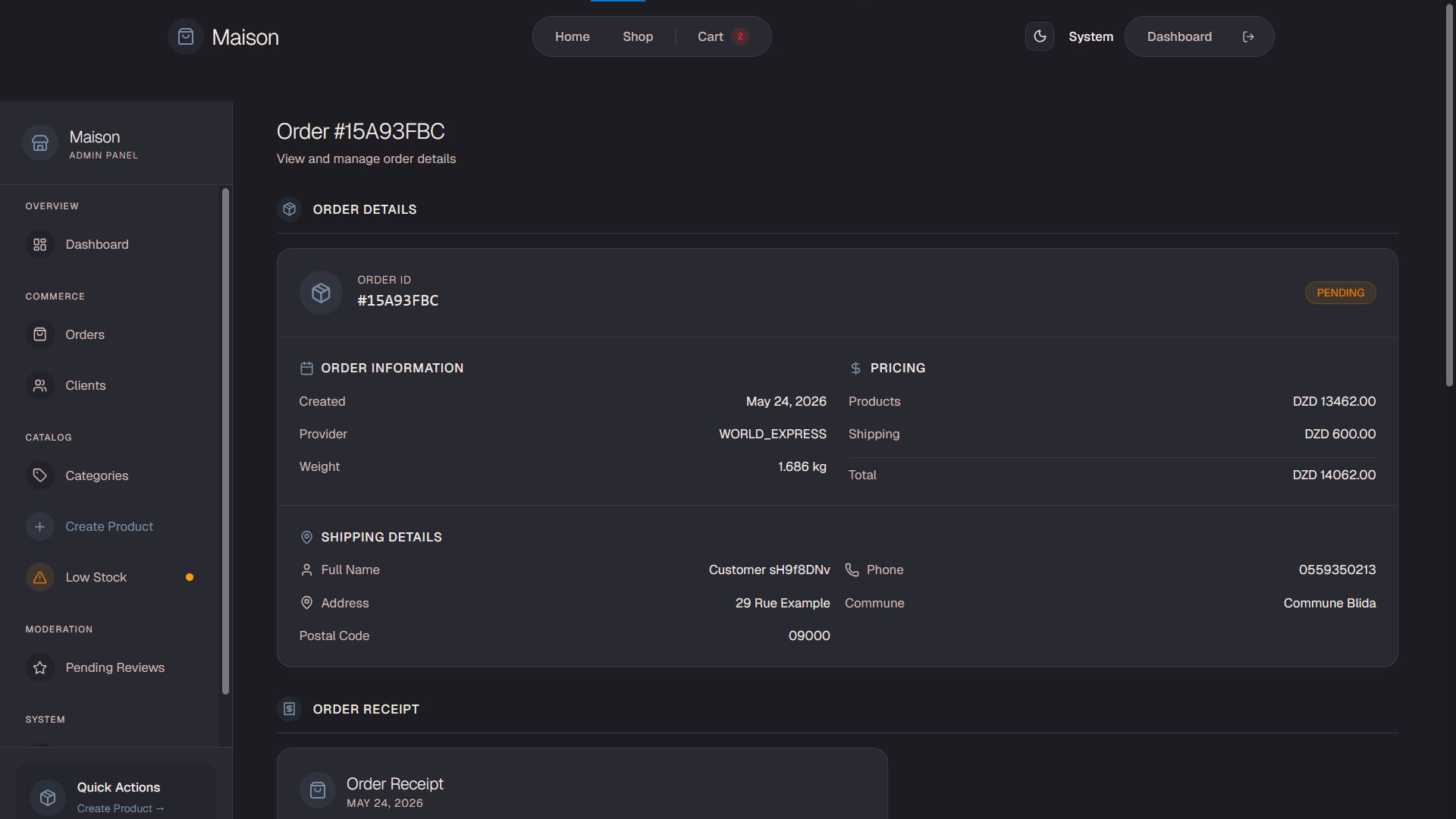Click the address value 29 Rue Example
1456x819 pixels.
point(783,603)
